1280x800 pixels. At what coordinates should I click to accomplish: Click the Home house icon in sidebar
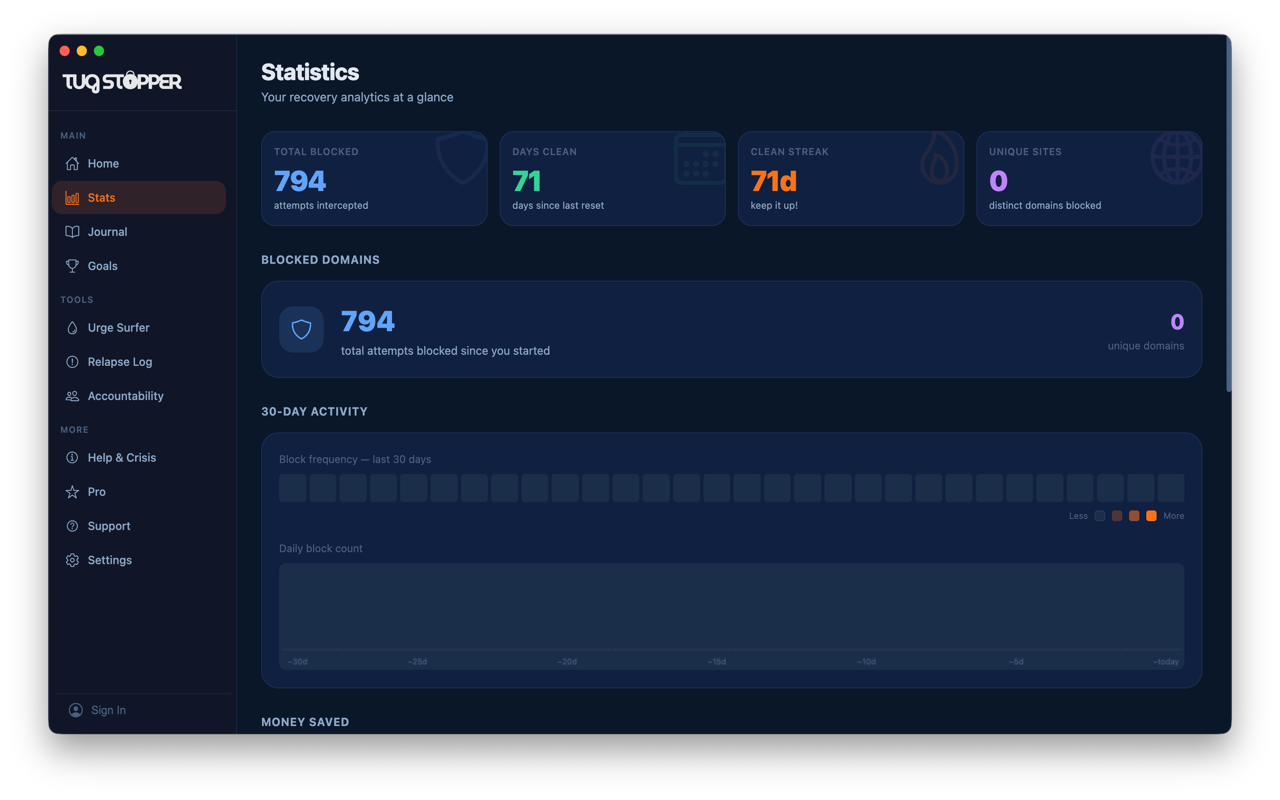pos(72,164)
